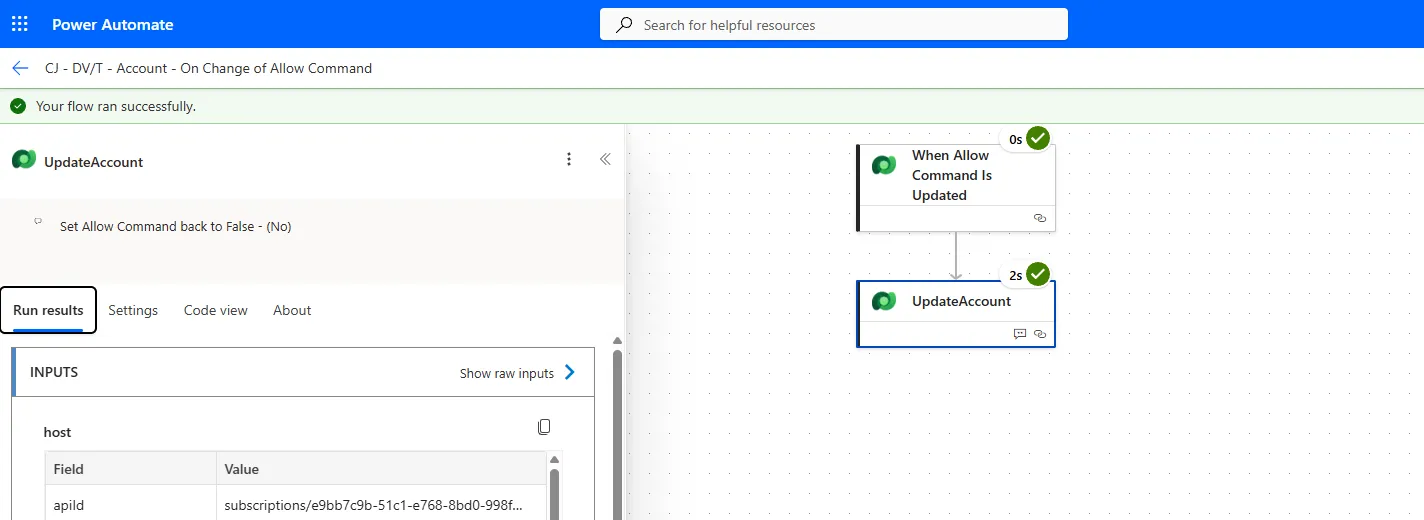Click the connection link icon on UpdateAccount card

point(1039,333)
